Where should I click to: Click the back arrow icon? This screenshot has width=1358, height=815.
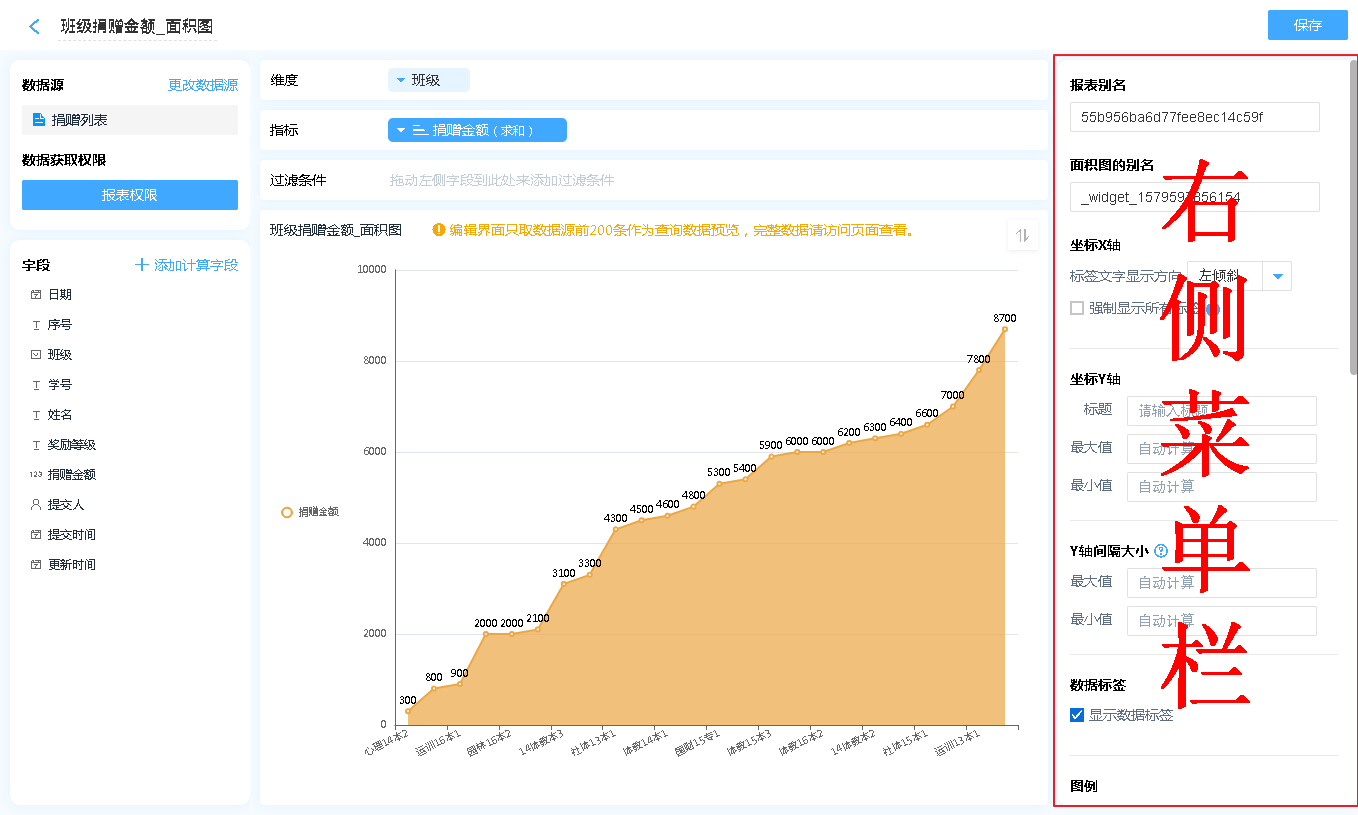(35, 27)
